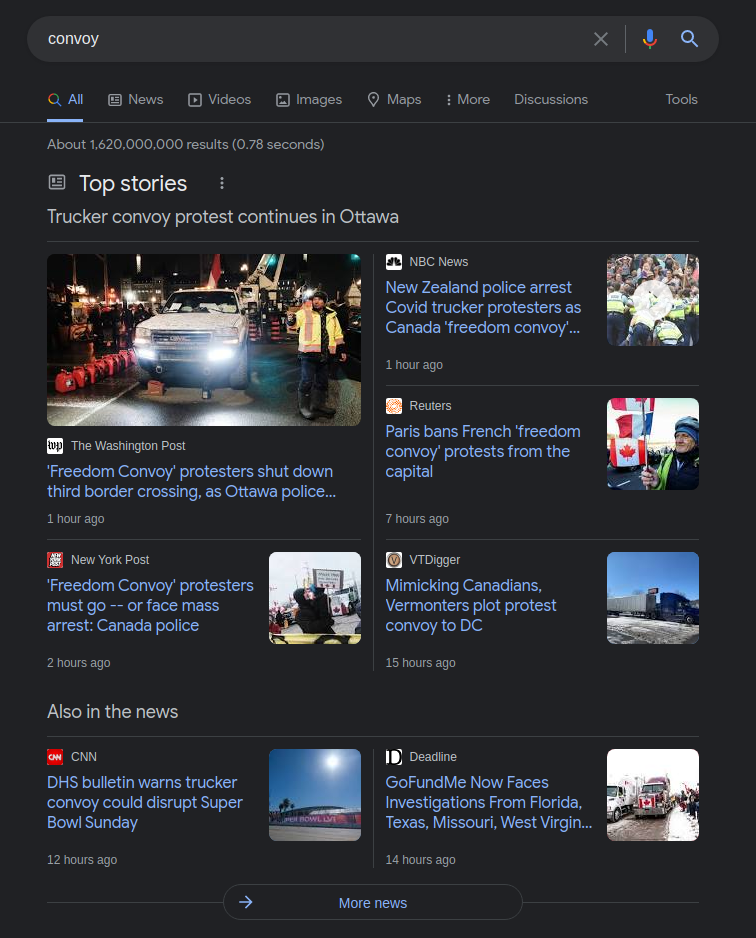Viewport: 756px width, 938px height.
Task: Open Top stories three-dot options
Action: (x=222, y=183)
